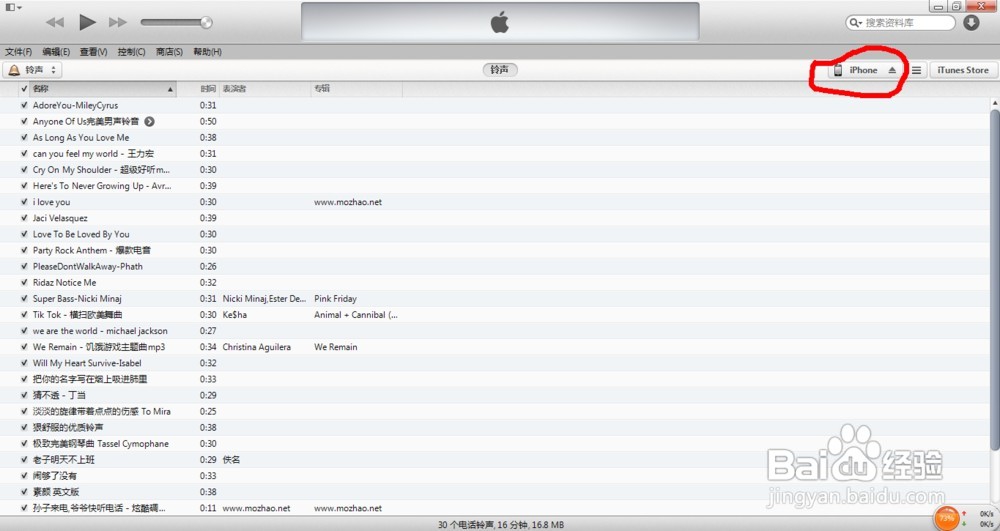Click the scrollbar up arrow
Image resolution: width=1000 pixels, height=531 pixels.
995,102
